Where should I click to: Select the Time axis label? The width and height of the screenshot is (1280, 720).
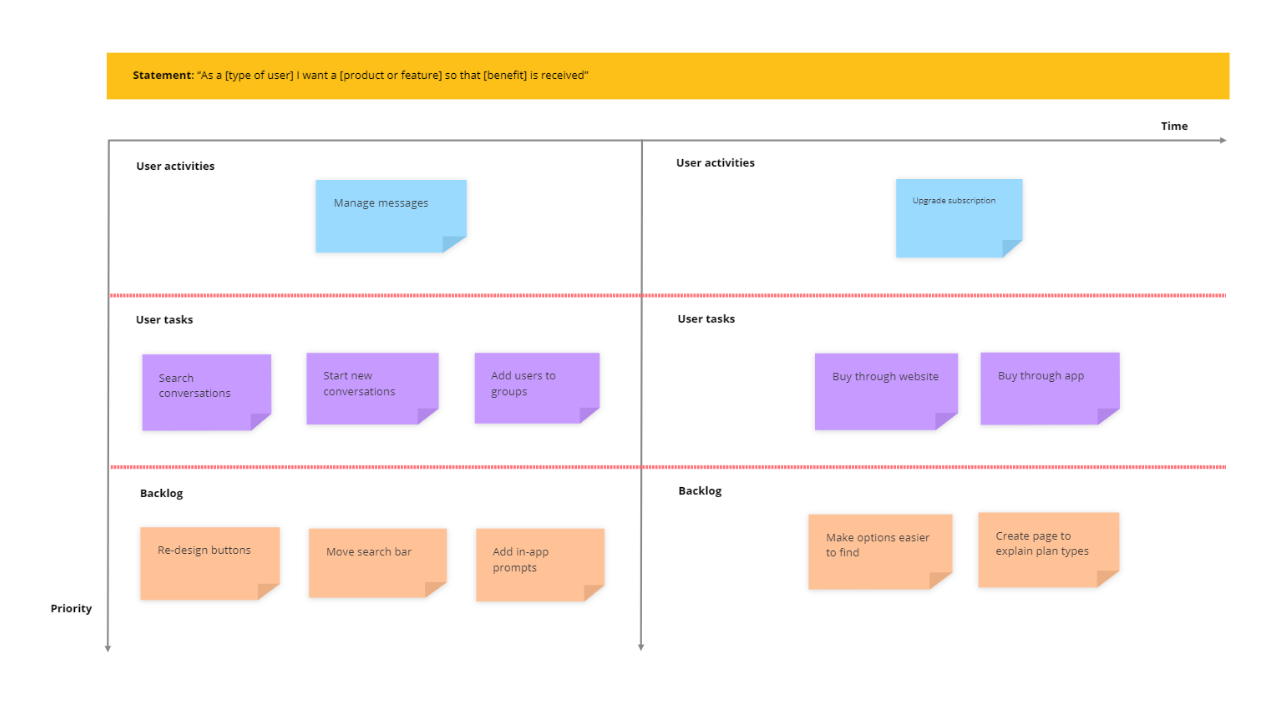(x=1174, y=126)
